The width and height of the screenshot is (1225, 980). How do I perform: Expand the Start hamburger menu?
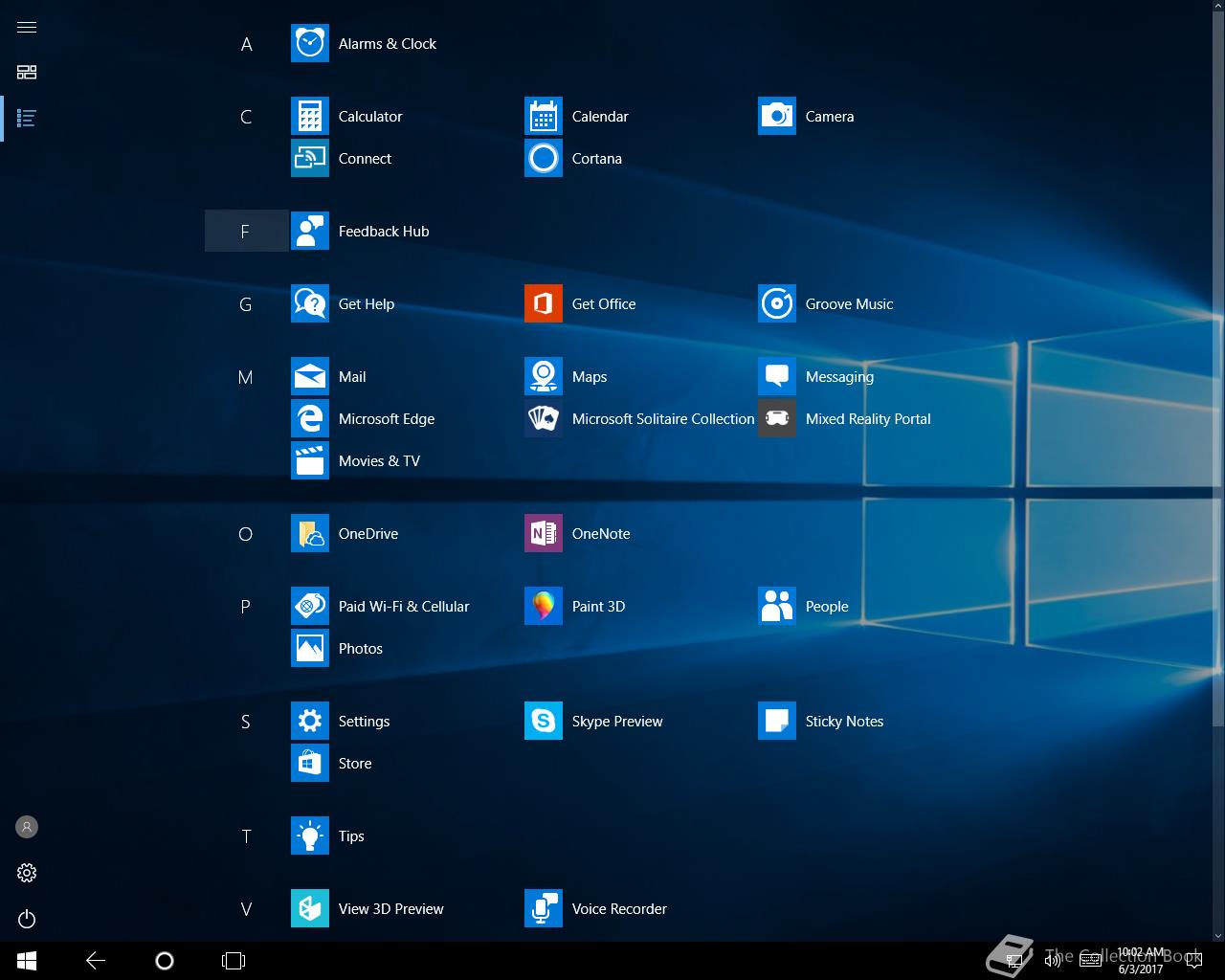tap(27, 27)
